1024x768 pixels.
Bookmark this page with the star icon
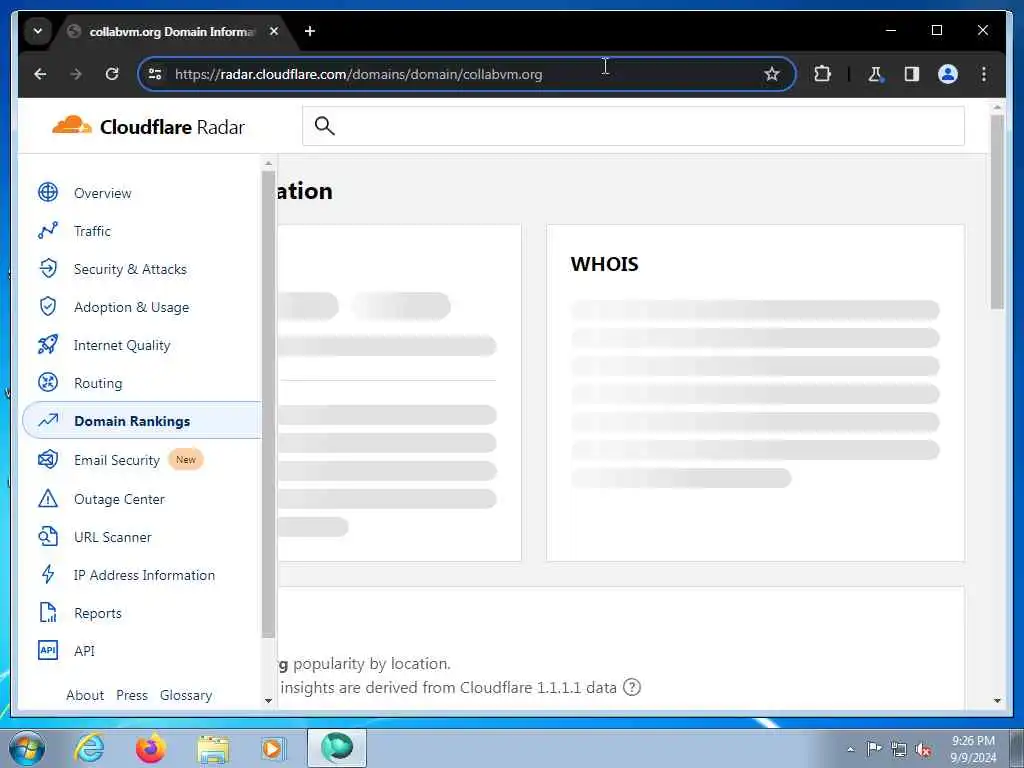point(771,74)
